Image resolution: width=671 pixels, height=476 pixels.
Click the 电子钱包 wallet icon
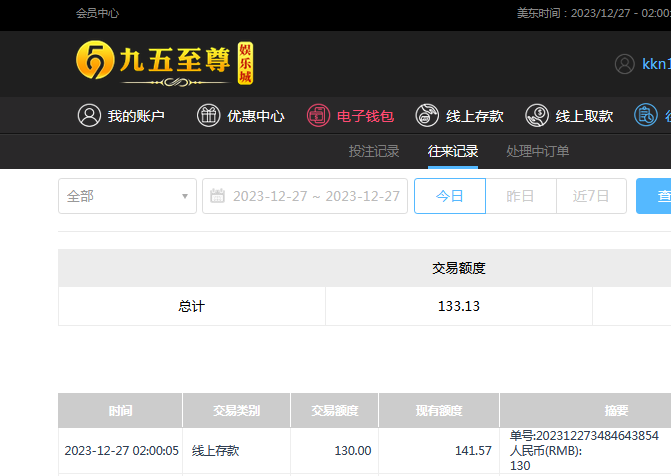click(318, 116)
